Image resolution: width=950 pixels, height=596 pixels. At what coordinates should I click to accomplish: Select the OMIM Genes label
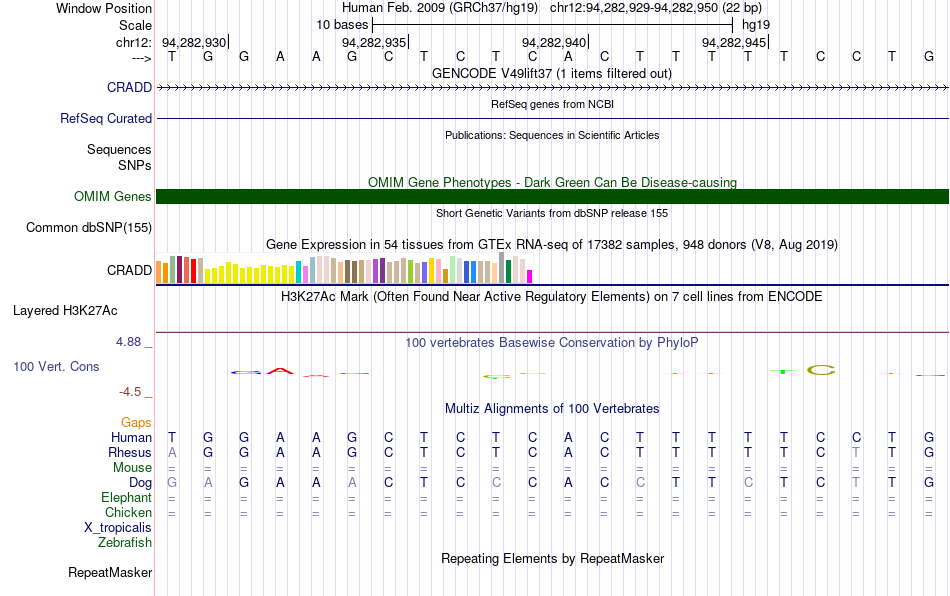tap(112, 196)
